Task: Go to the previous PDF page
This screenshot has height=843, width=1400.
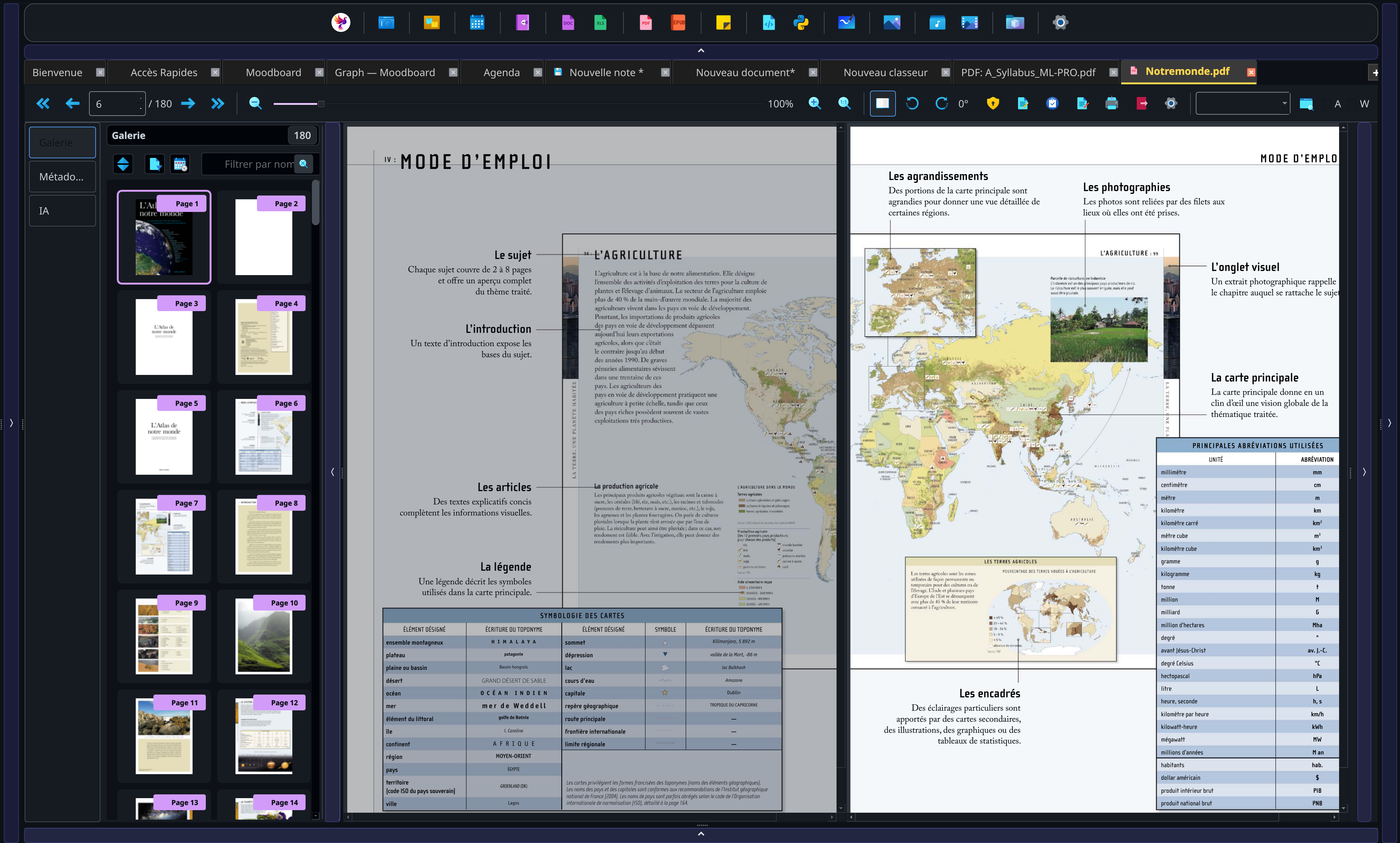Action: pos(73,103)
